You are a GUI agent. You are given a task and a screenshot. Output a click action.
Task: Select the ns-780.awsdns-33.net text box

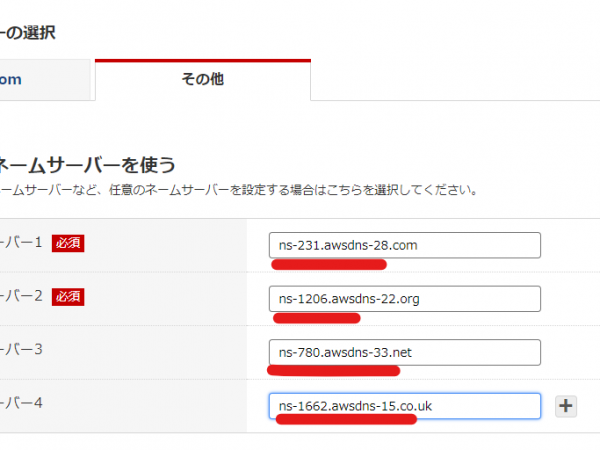404,352
